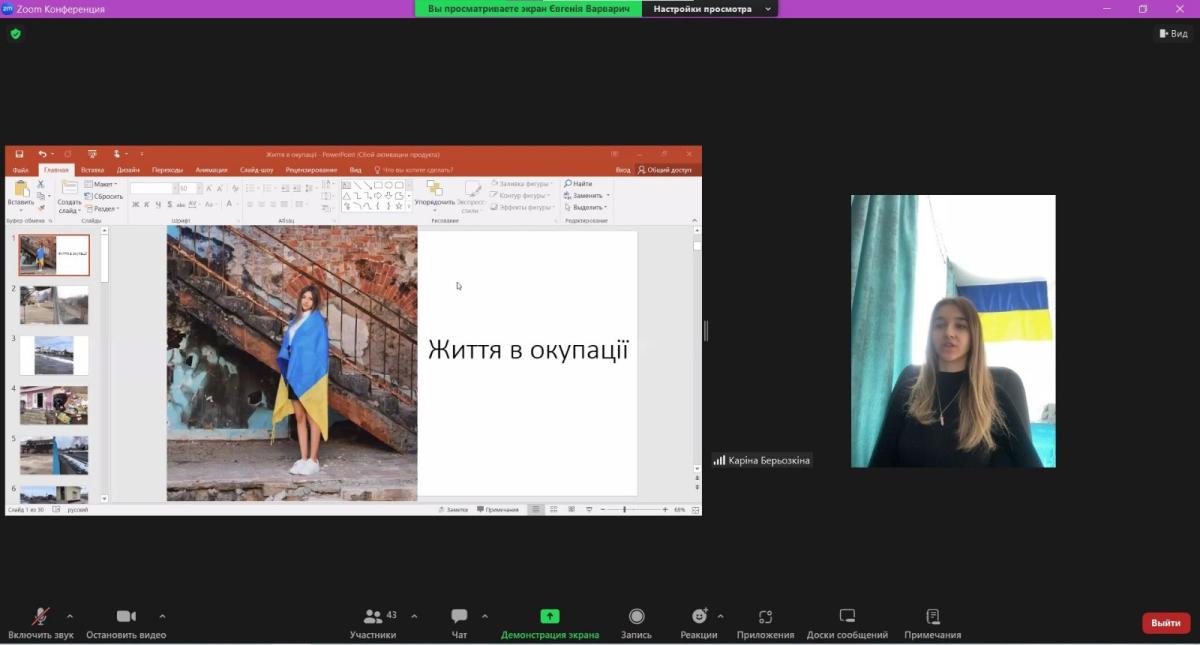Screen dimensions: 1200x645
Task: Start recording with Запись icon
Action: tap(636, 617)
